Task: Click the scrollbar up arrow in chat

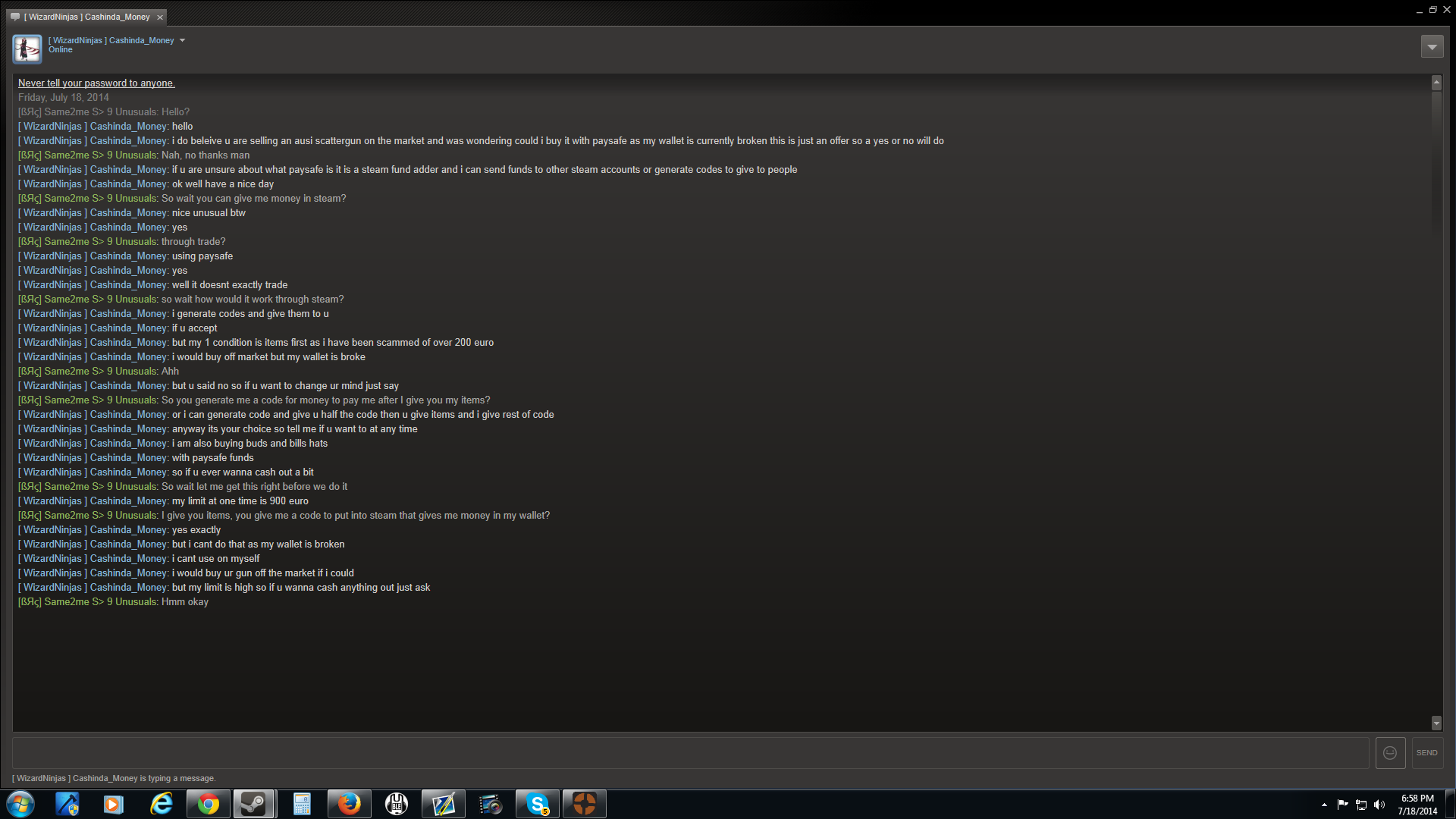Action: click(1436, 82)
